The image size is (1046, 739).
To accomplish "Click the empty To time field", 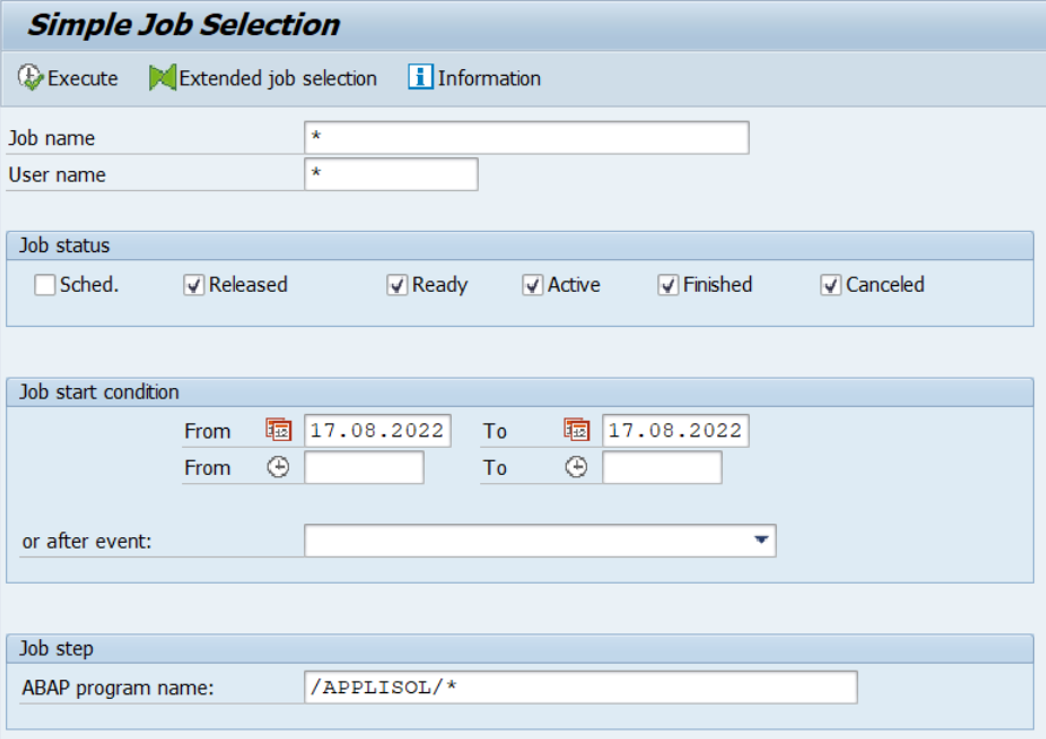I will (x=662, y=467).
